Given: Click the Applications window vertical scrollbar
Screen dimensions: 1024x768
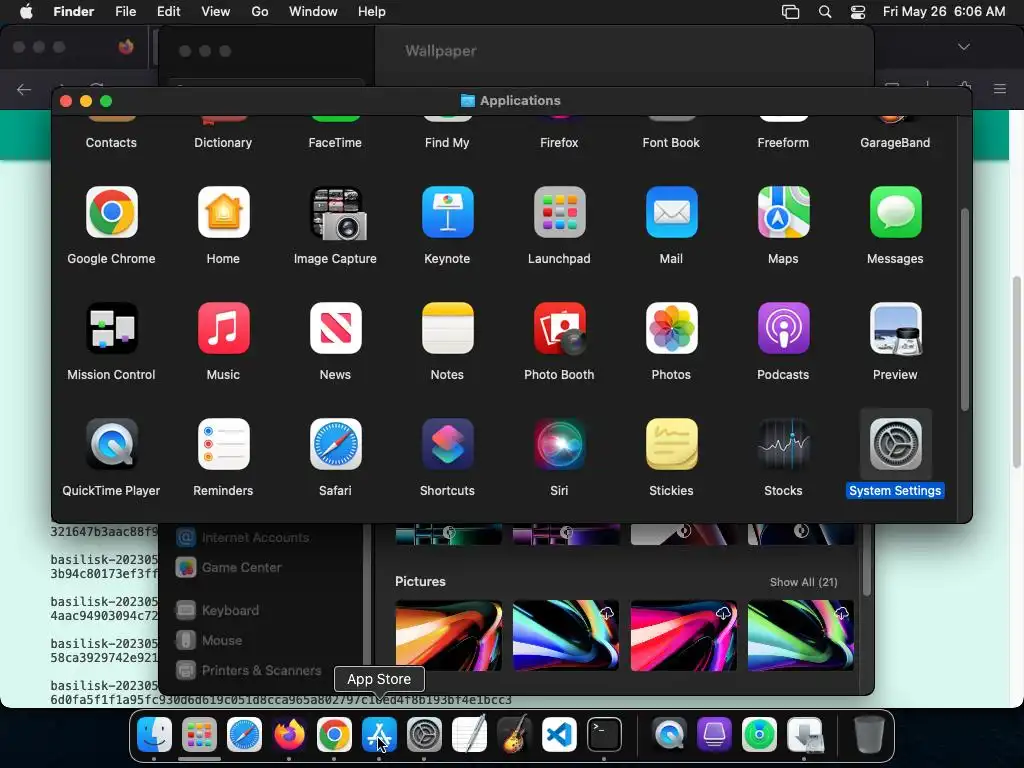Looking at the screenshot, I should [965, 310].
